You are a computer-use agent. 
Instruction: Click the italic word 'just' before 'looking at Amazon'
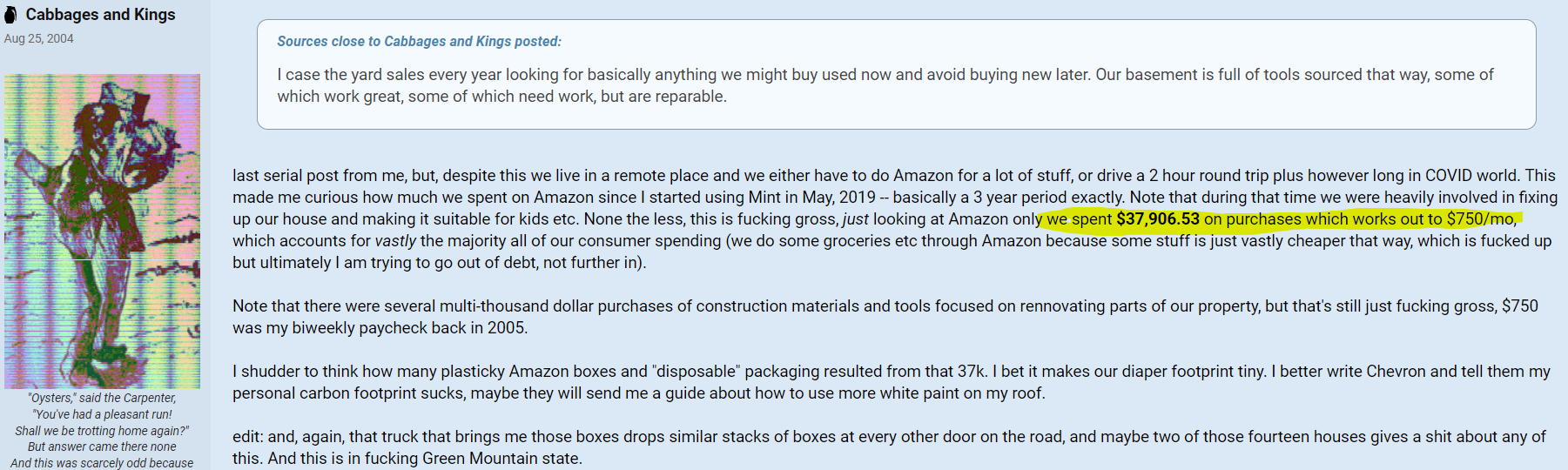click(855, 219)
